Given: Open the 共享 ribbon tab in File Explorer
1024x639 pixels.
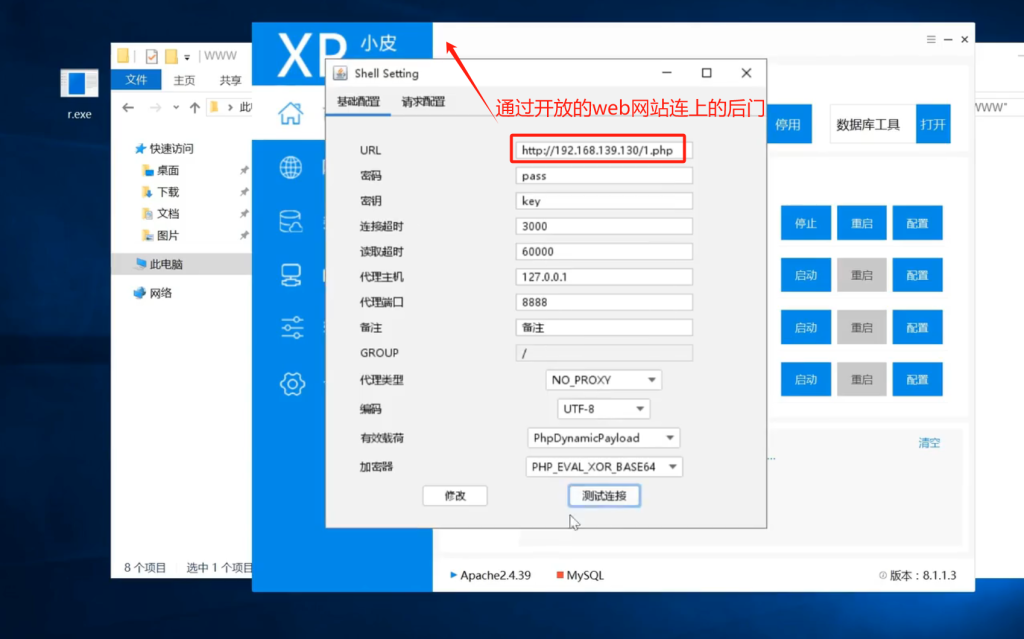Looking at the screenshot, I should pos(230,80).
